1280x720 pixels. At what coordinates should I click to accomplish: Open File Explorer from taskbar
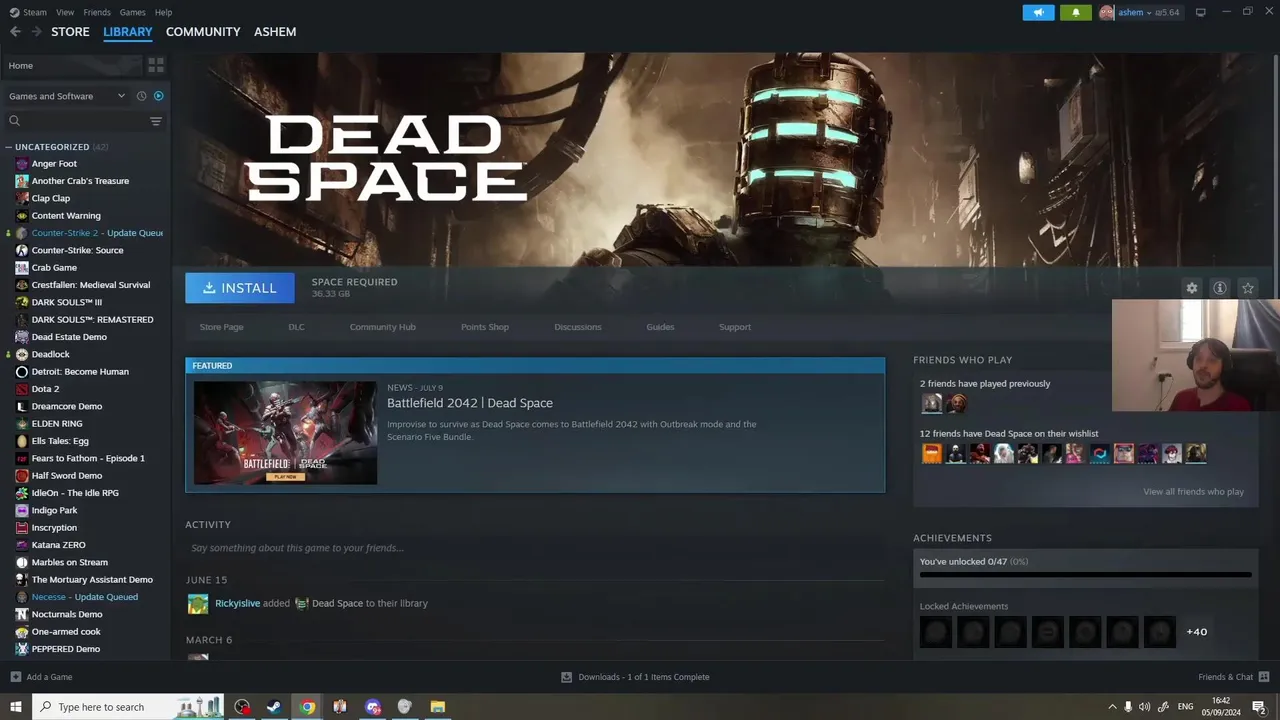(437, 707)
